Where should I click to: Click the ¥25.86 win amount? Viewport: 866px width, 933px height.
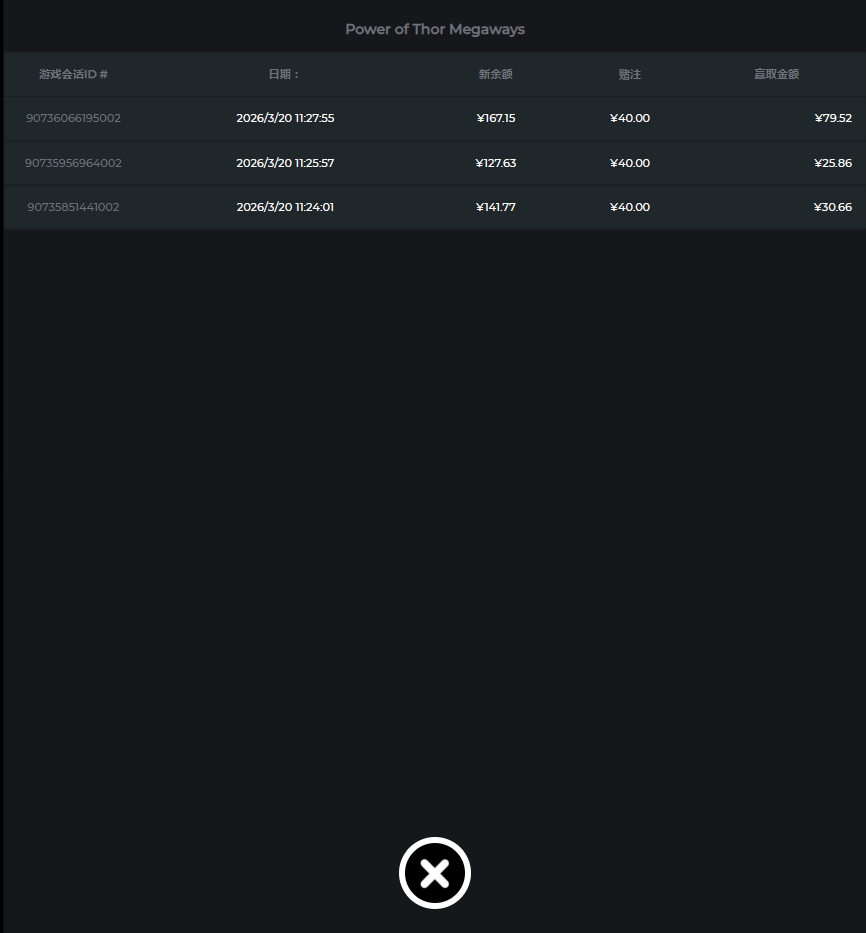tap(832, 163)
